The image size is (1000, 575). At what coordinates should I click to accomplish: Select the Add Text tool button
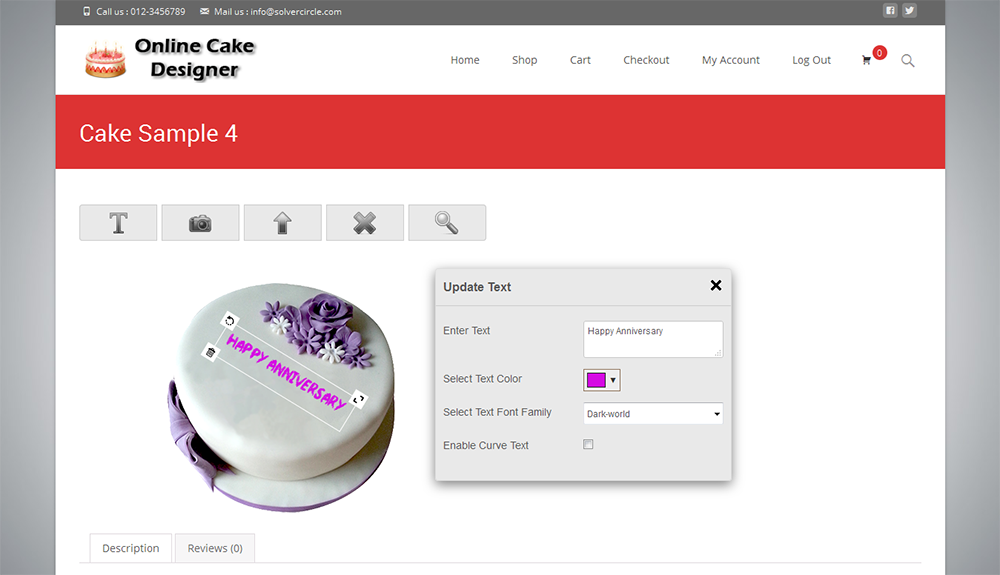click(x=118, y=222)
